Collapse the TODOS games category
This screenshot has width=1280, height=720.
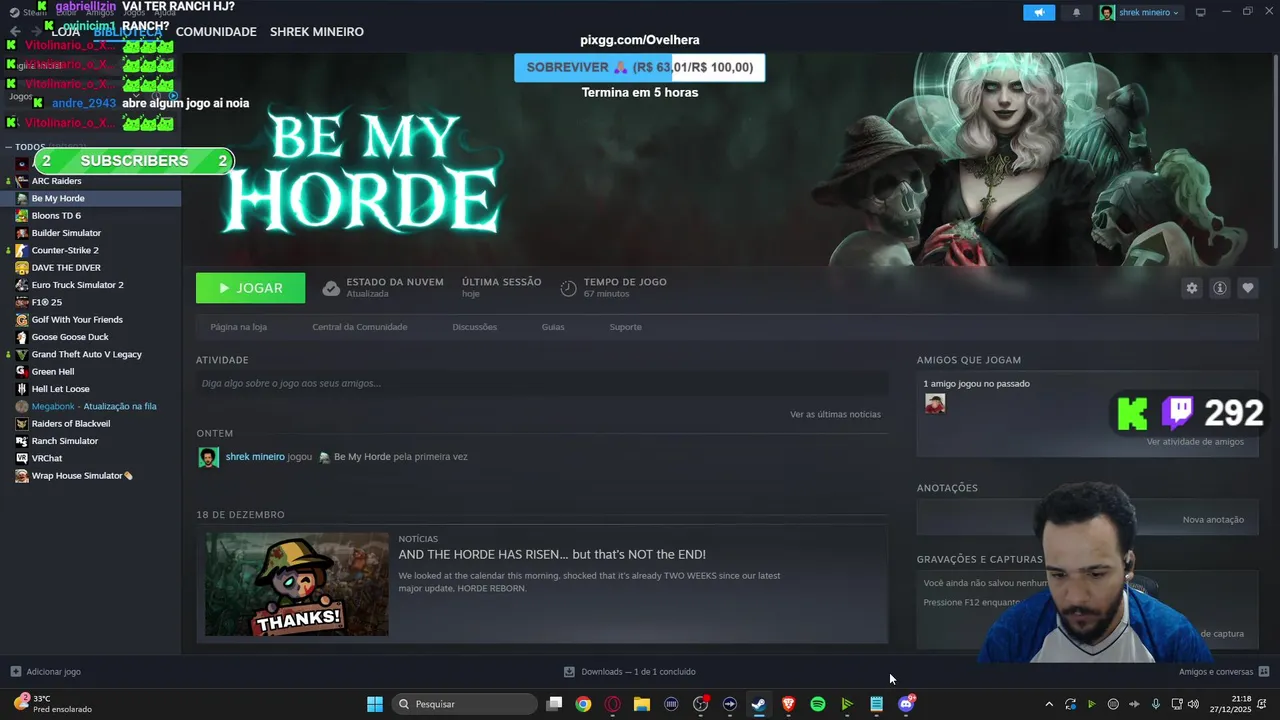click(x=9, y=147)
